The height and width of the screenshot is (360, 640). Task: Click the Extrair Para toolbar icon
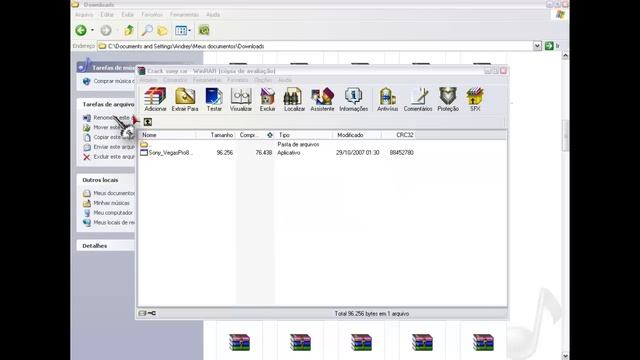tap(185, 99)
